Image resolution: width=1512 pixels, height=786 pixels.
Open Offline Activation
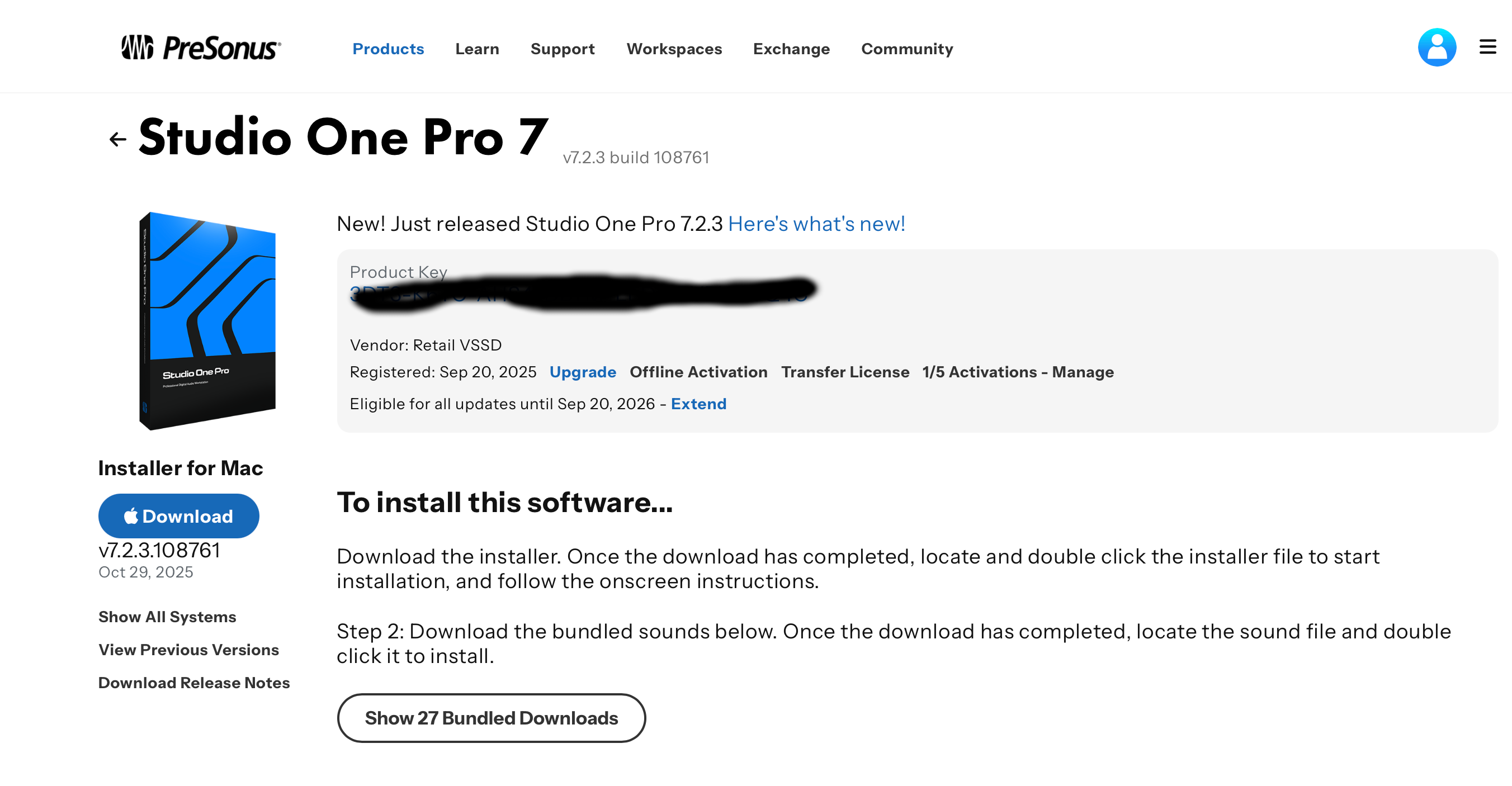click(x=698, y=372)
